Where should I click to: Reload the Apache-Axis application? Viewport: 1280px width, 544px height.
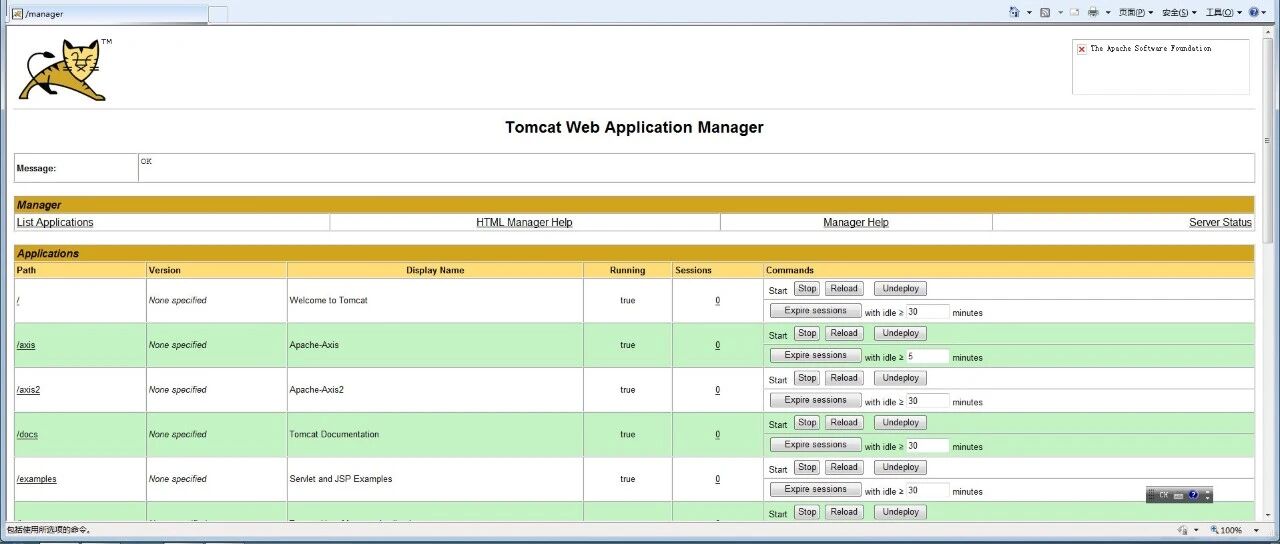click(844, 333)
